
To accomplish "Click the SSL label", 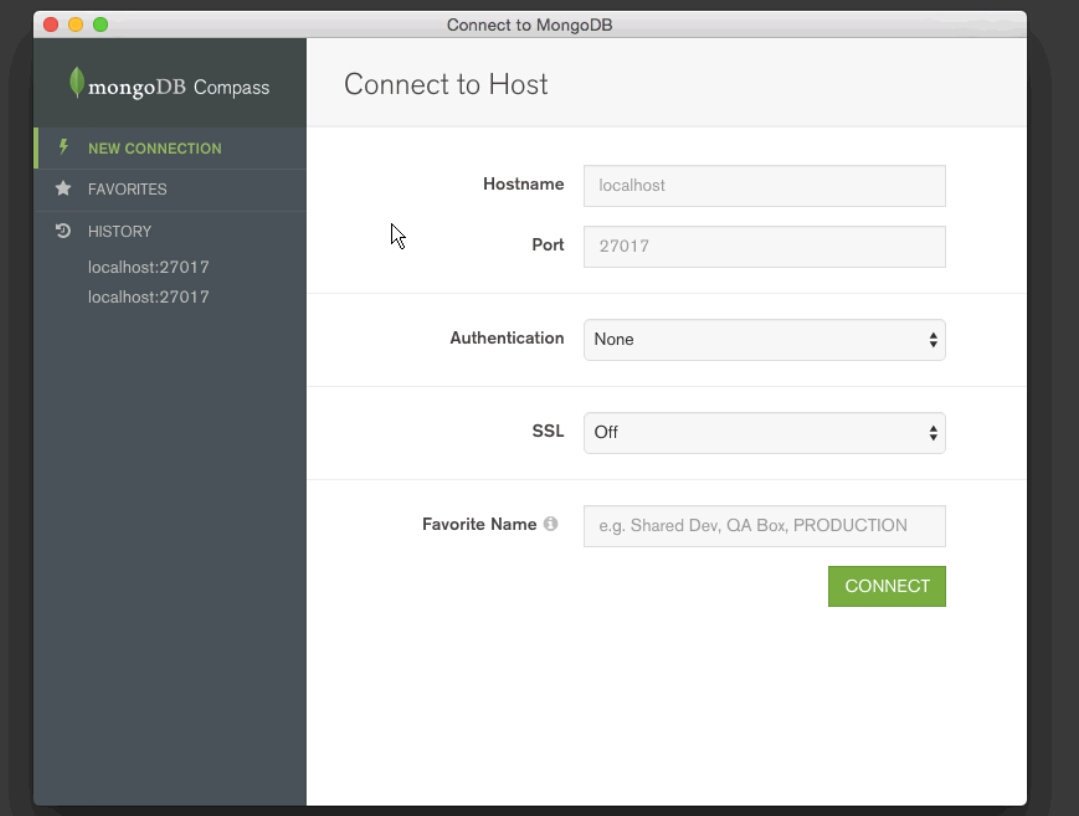I will click(548, 431).
